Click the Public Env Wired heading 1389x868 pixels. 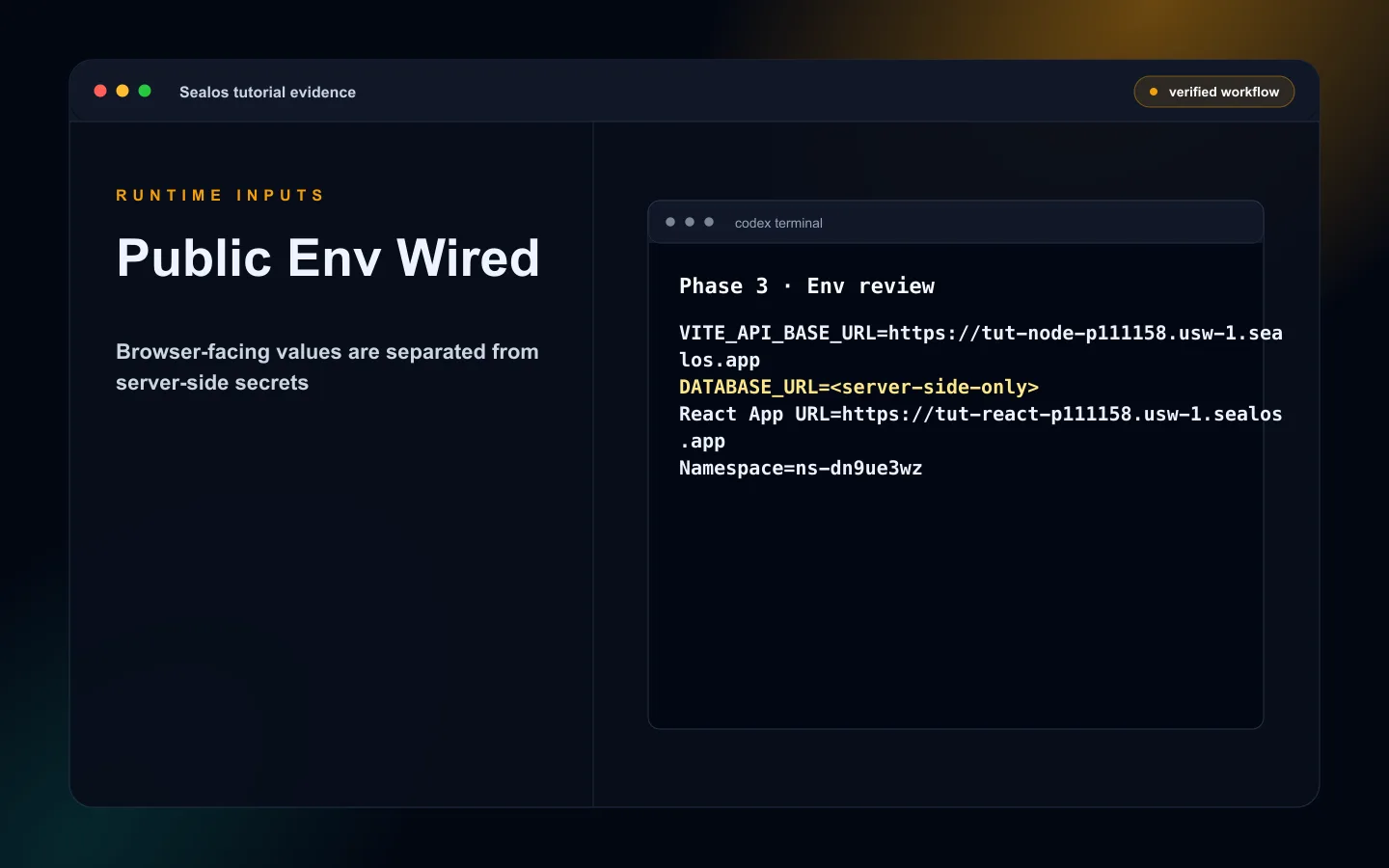point(328,258)
